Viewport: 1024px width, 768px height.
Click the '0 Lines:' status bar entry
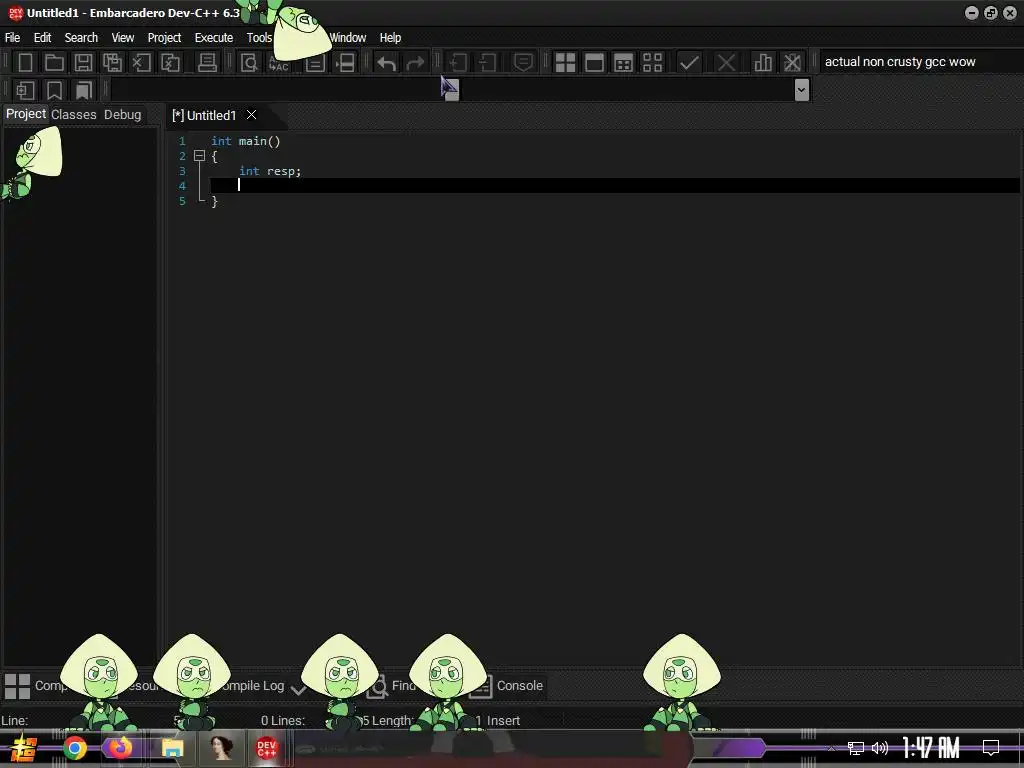coord(283,720)
